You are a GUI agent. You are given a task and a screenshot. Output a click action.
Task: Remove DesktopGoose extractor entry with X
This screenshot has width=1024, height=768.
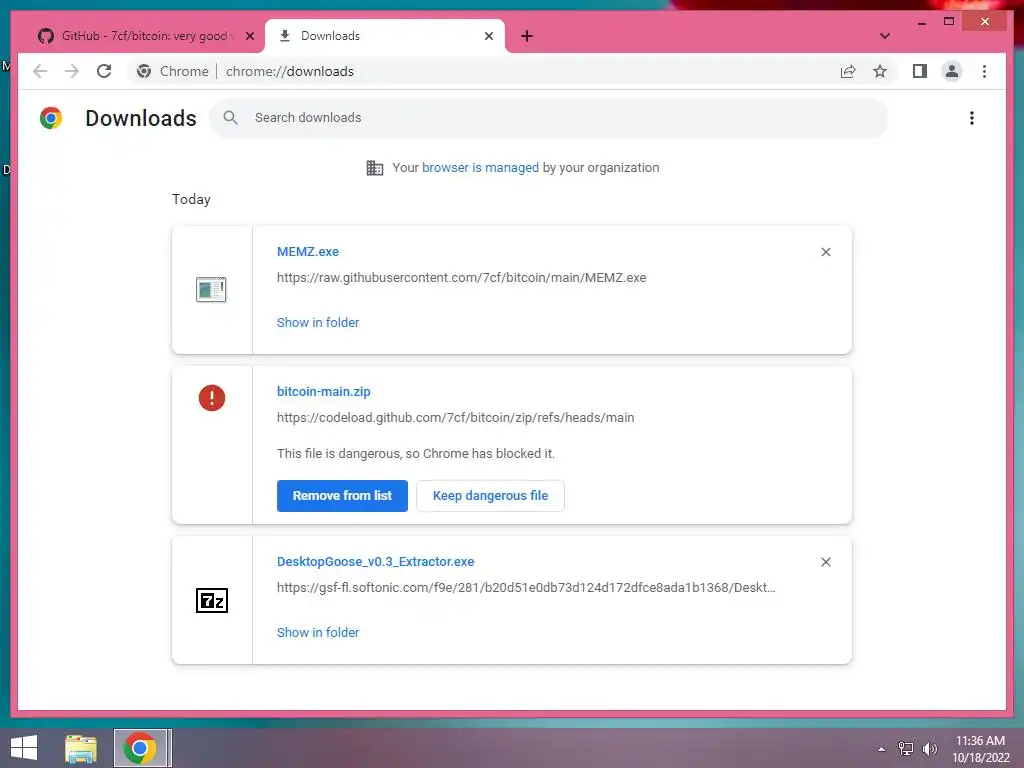[825, 562]
